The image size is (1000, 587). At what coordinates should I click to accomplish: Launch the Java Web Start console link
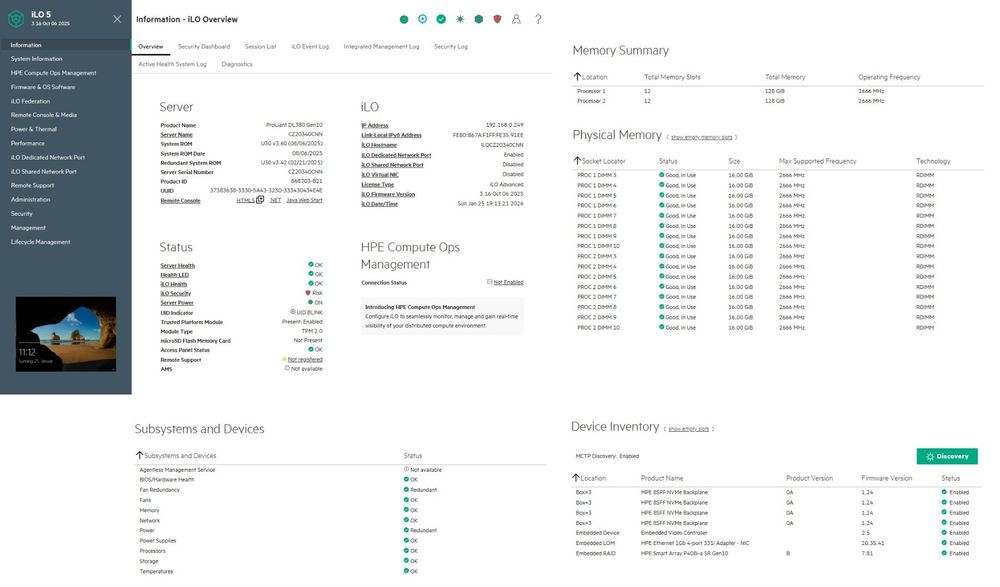coord(304,200)
